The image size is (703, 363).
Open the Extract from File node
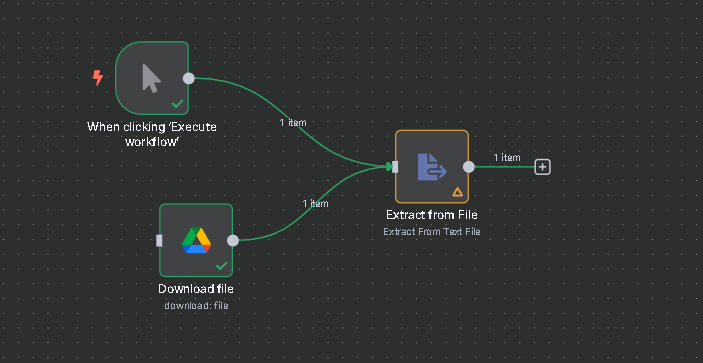(432, 167)
